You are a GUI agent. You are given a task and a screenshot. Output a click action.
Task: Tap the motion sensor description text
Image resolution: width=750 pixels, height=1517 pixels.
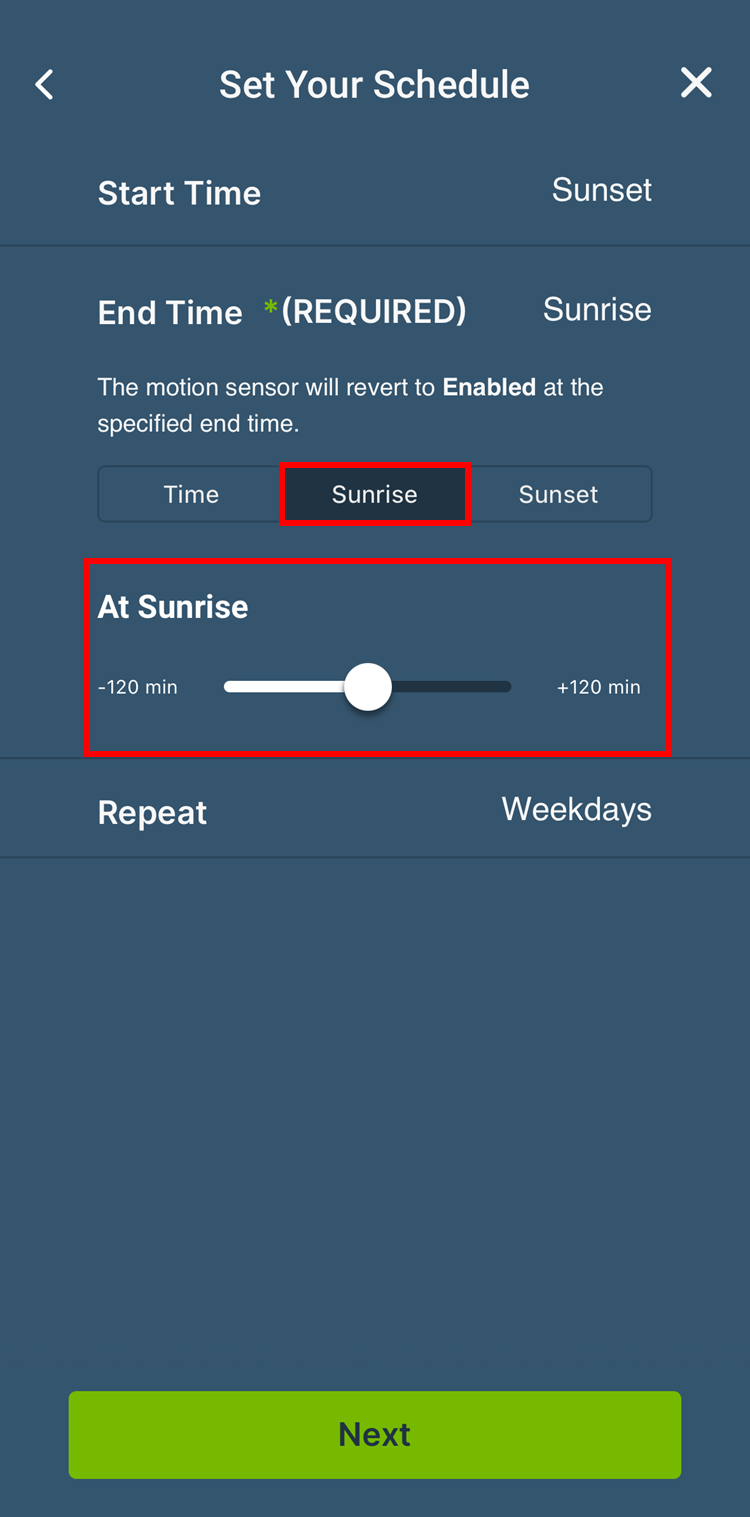coord(350,405)
